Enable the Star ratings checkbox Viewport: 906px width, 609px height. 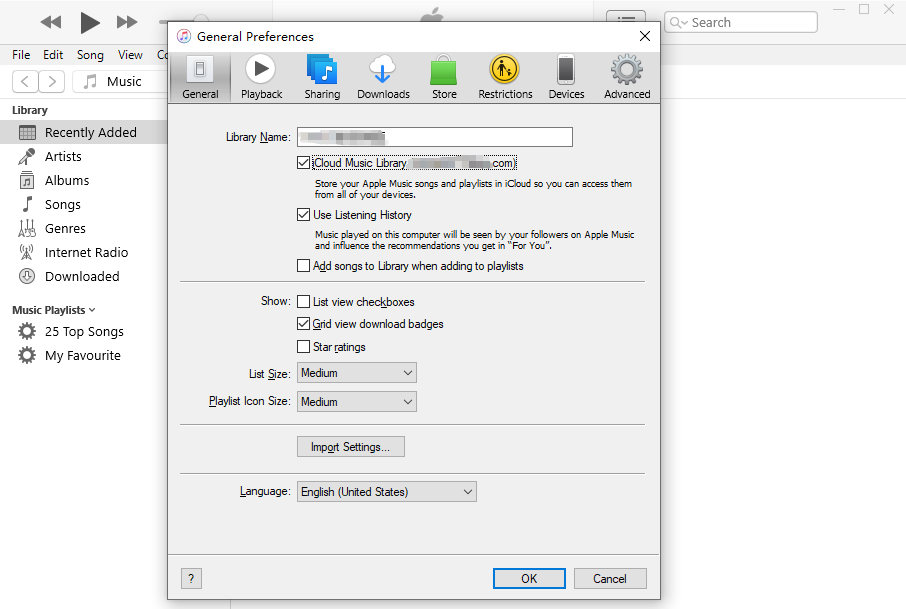pos(303,347)
